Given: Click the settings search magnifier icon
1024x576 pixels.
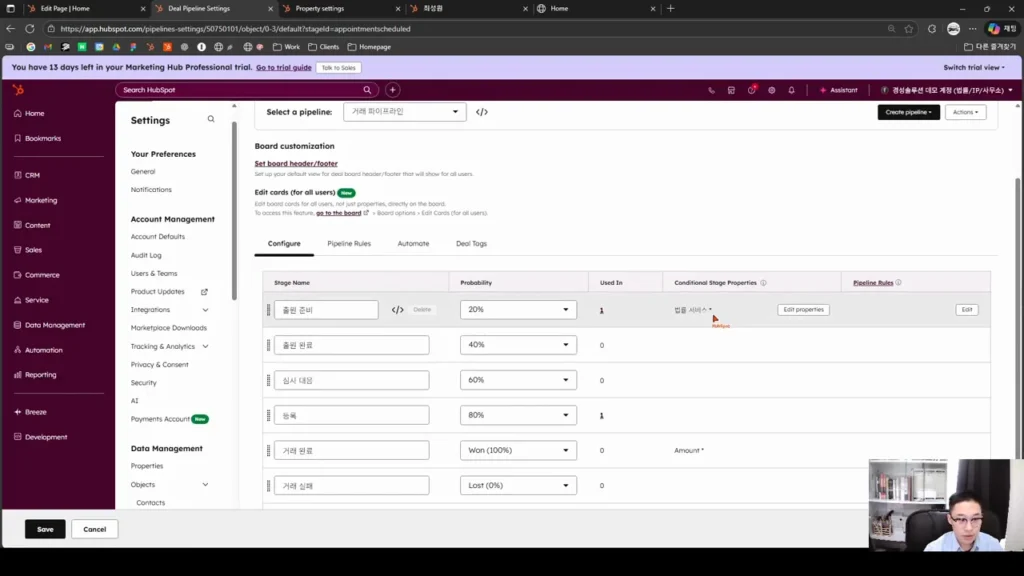Looking at the screenshot, I should 211,119.
